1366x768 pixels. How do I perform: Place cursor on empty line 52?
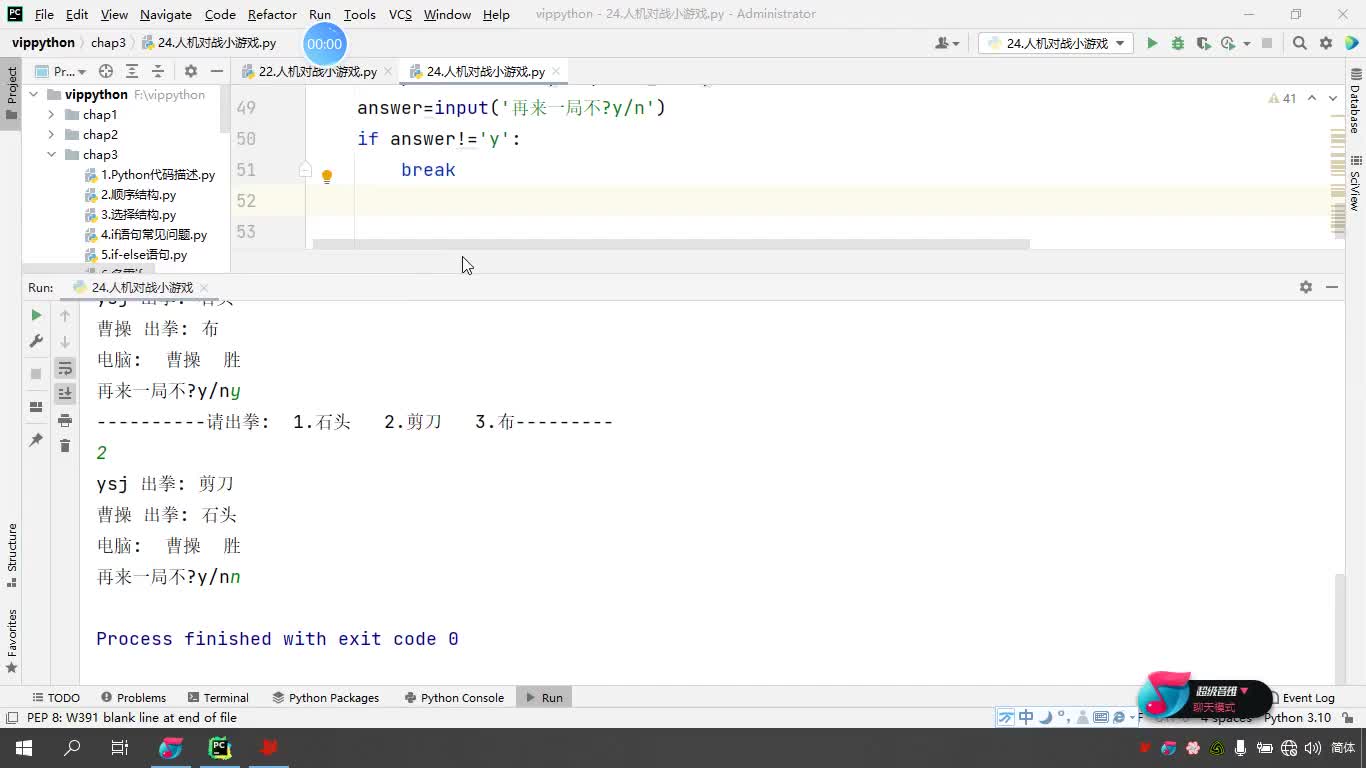820,201
